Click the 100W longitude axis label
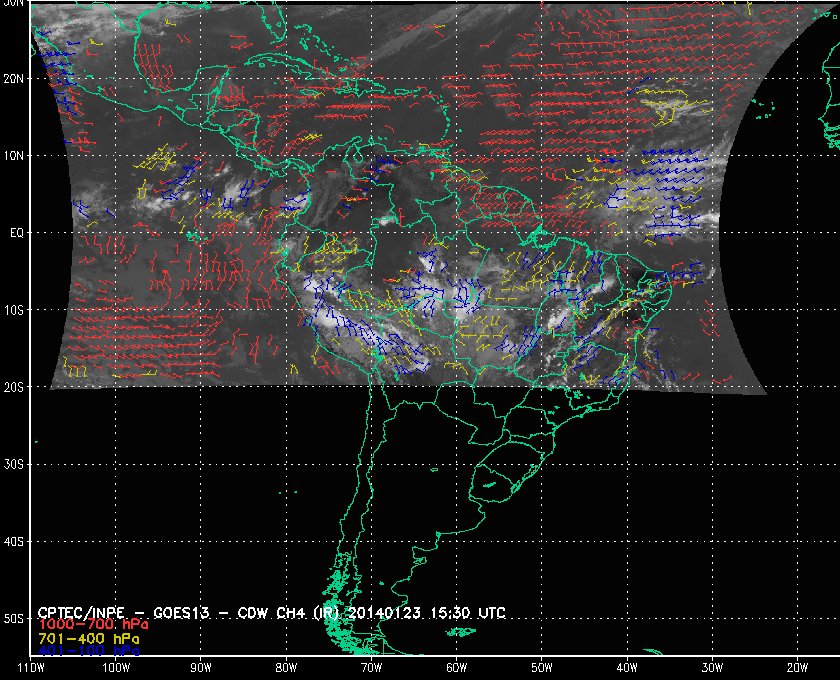 116,667
